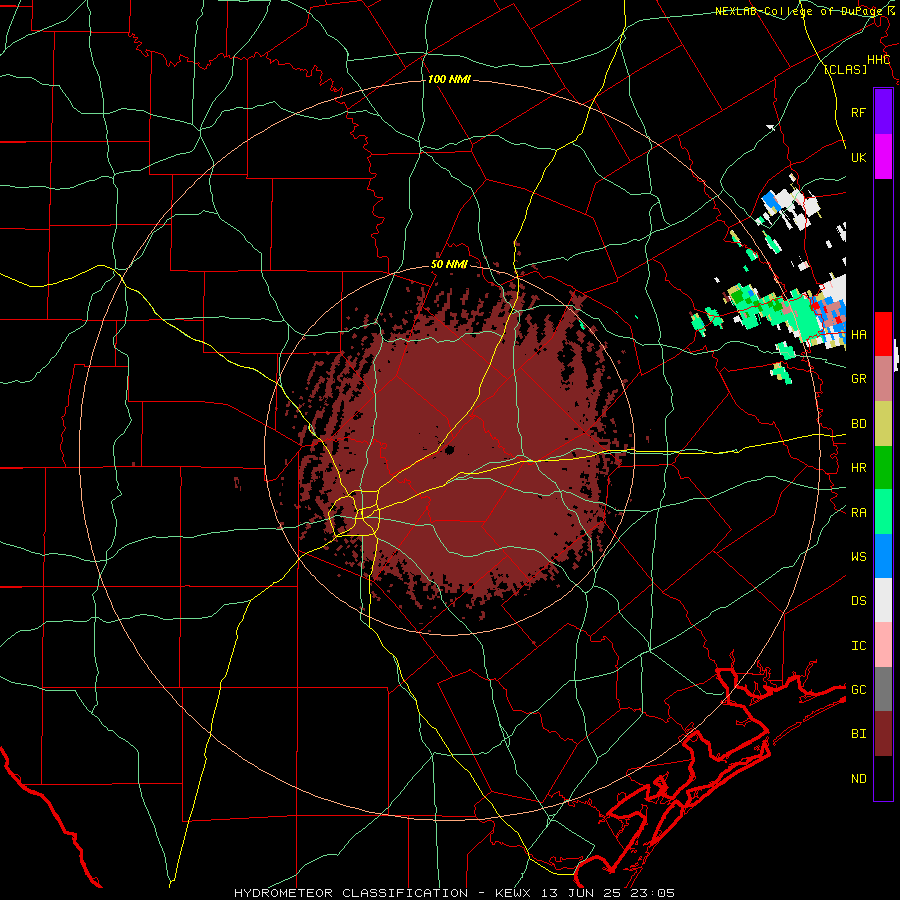The height and width of the screenshot is (900, 900).
Task: Click the magenta UK color swatch
Action: [x=883, y=157]
